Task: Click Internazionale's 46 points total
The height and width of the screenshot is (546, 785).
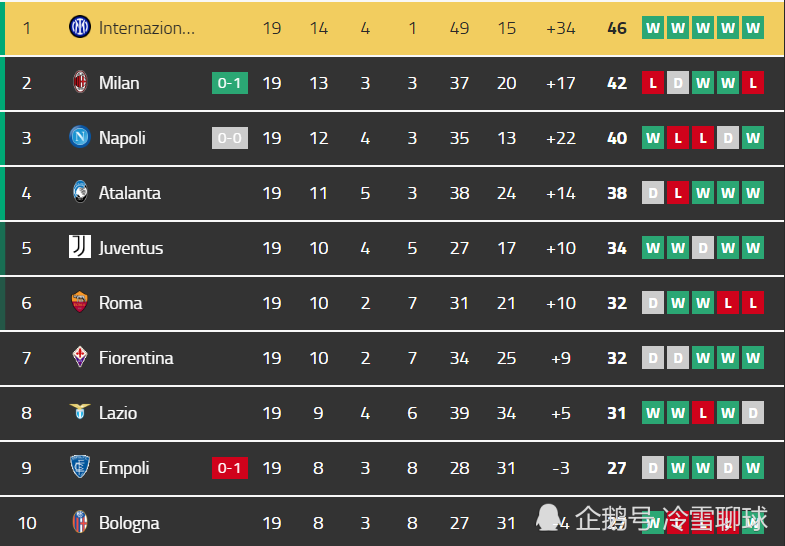Action: pos(617,28)
